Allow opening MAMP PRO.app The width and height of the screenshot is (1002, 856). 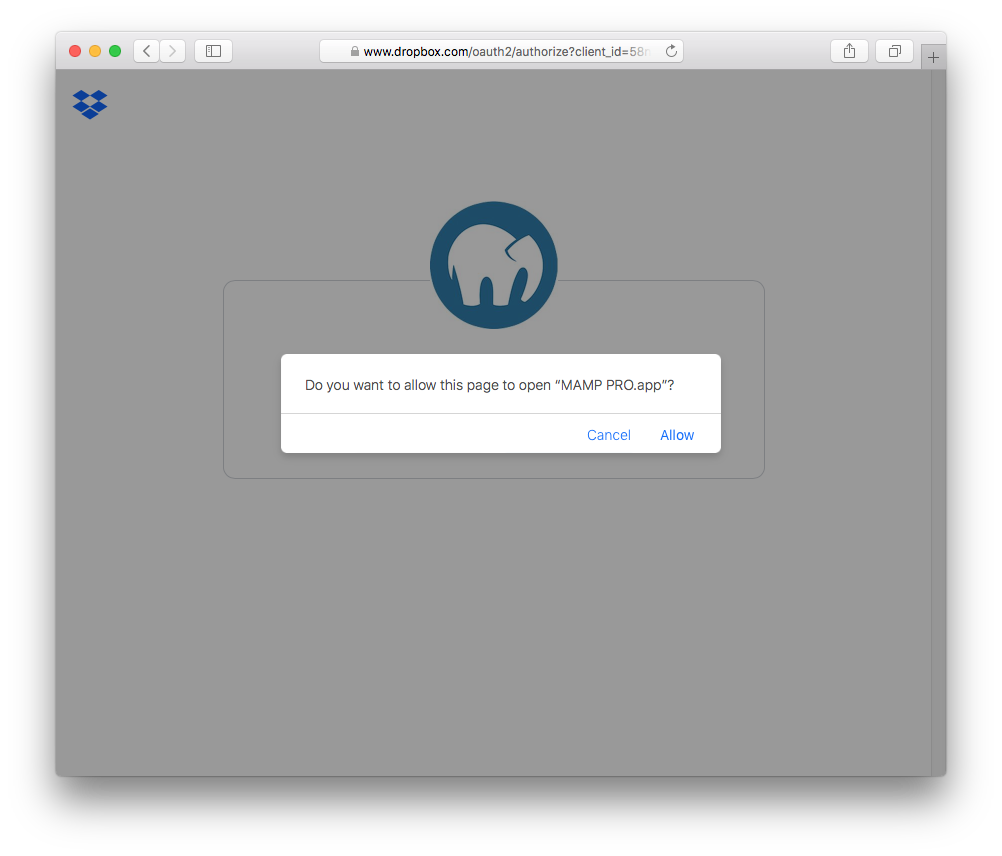677,434
